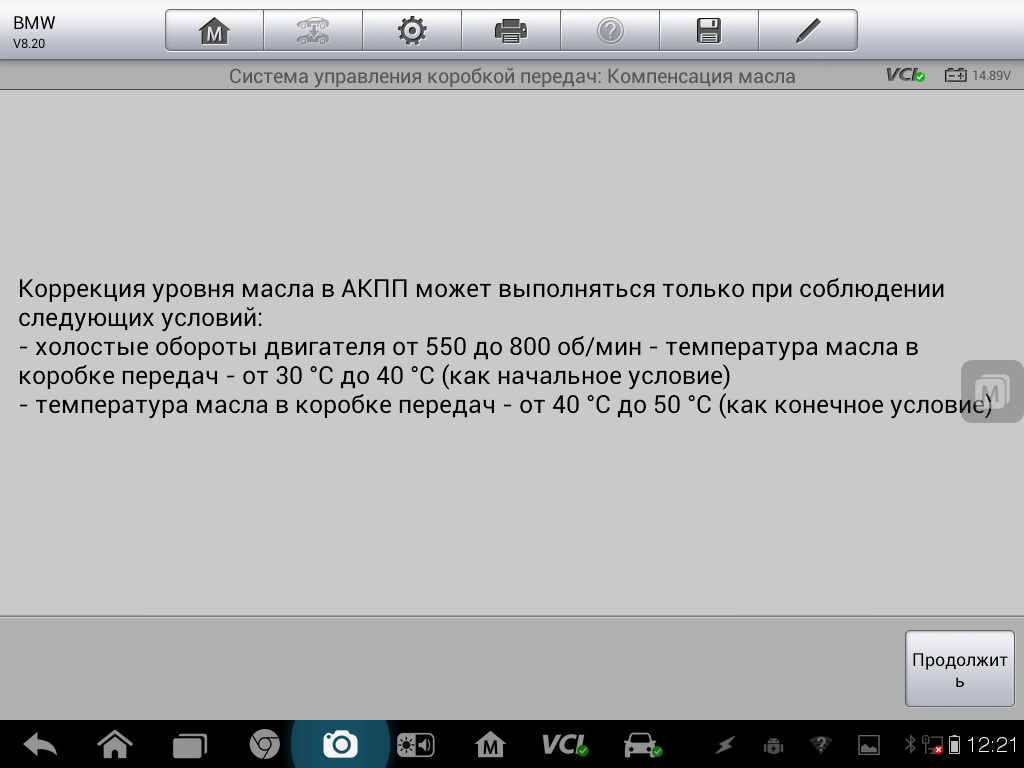The height and width of the screenshot is (768, 1024).
Task: Open recent apps overview
Action: 188,745
